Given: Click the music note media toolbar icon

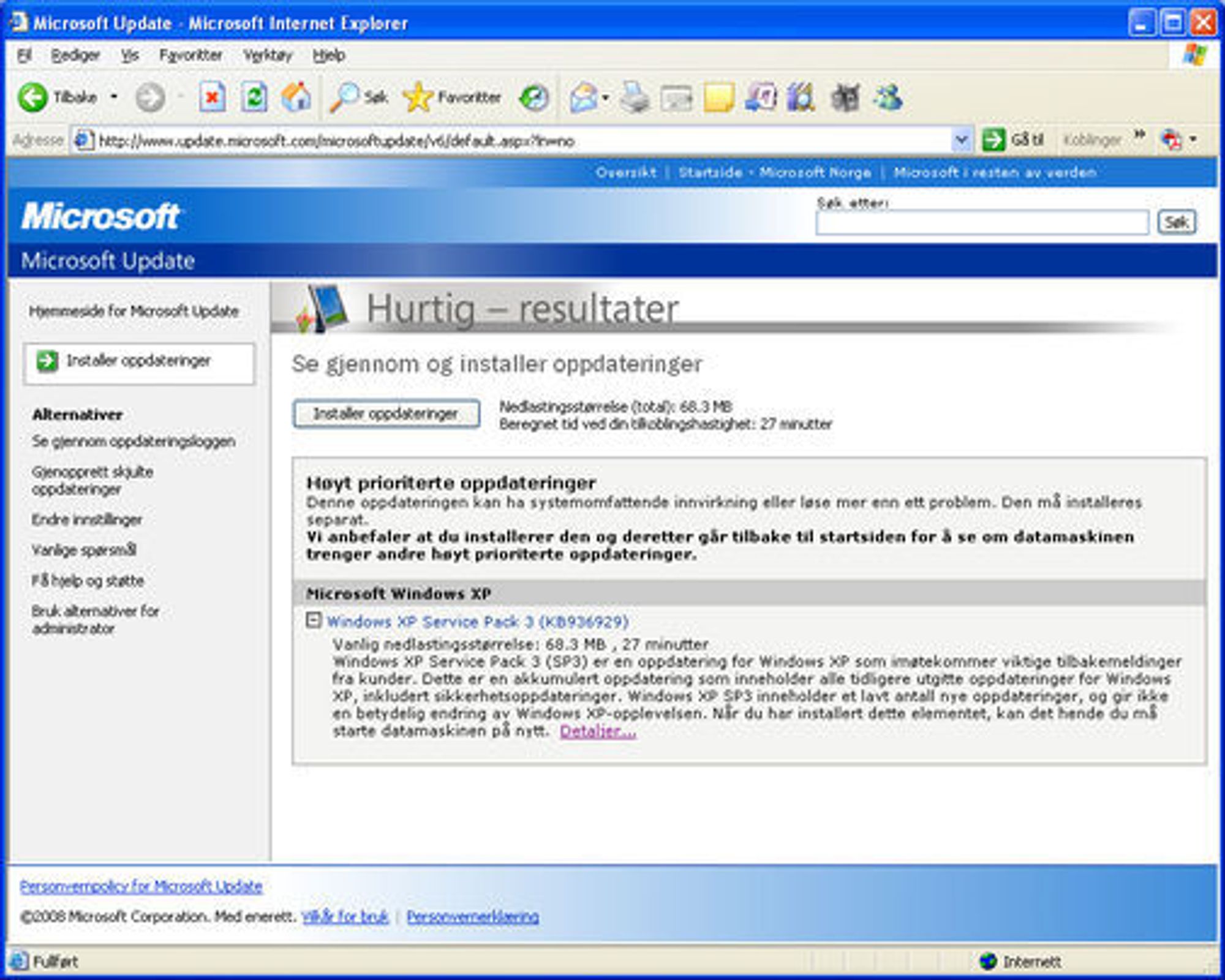Looking at the screenshot, I should pyautogui.click(x=761, y=97).
